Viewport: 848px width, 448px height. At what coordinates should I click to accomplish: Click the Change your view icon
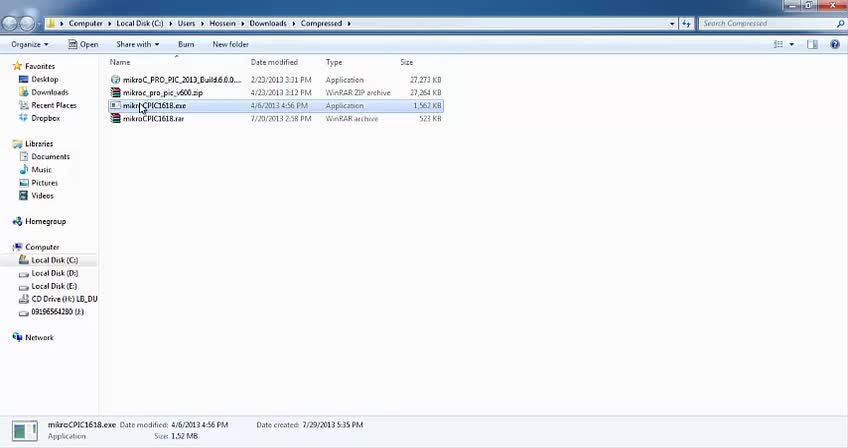tap(778, 44)
